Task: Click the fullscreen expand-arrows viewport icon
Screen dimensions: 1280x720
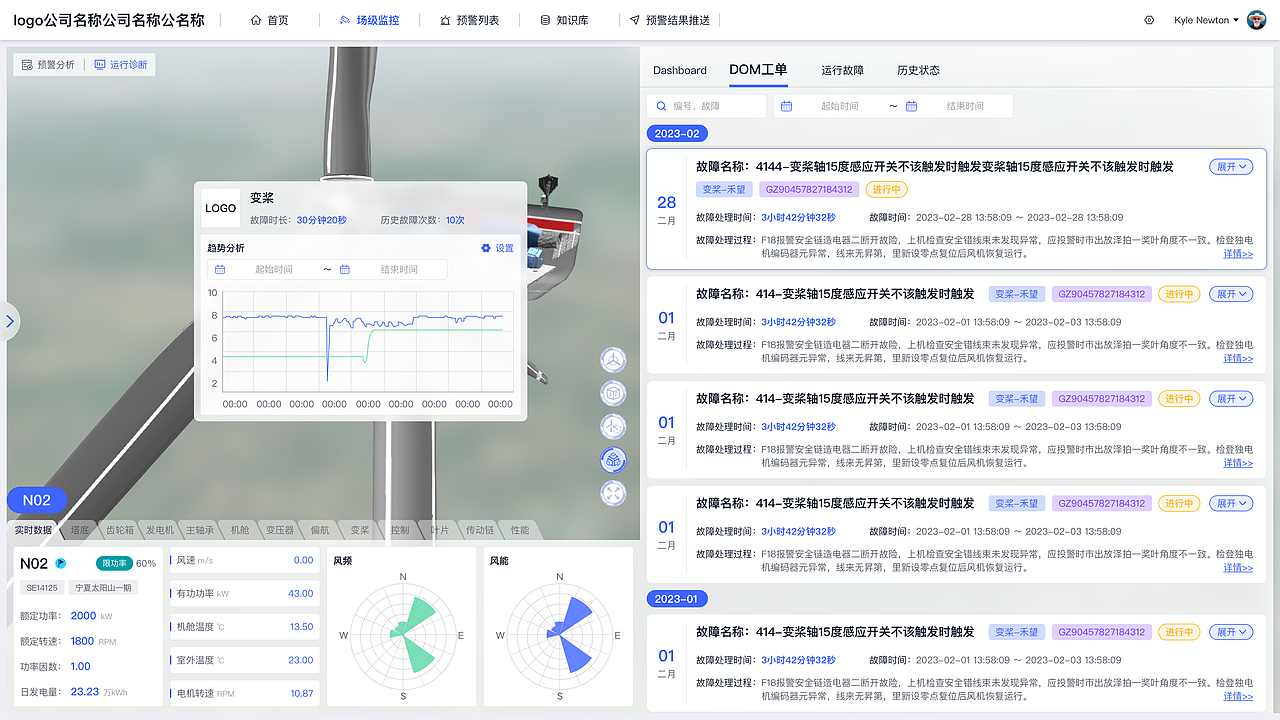Action: coord(613,493)
